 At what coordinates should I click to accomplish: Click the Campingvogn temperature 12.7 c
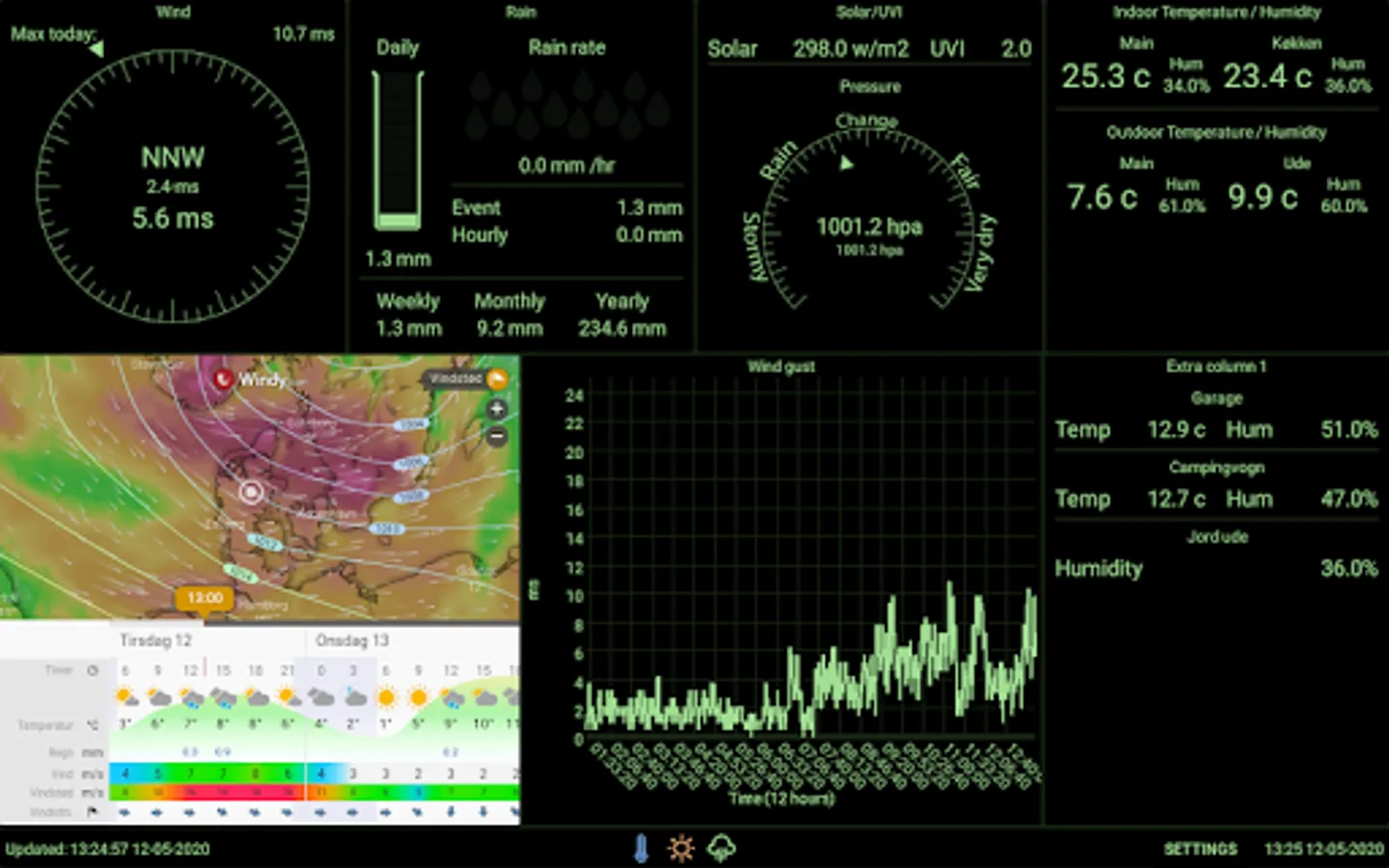[x=1176, y=499]
